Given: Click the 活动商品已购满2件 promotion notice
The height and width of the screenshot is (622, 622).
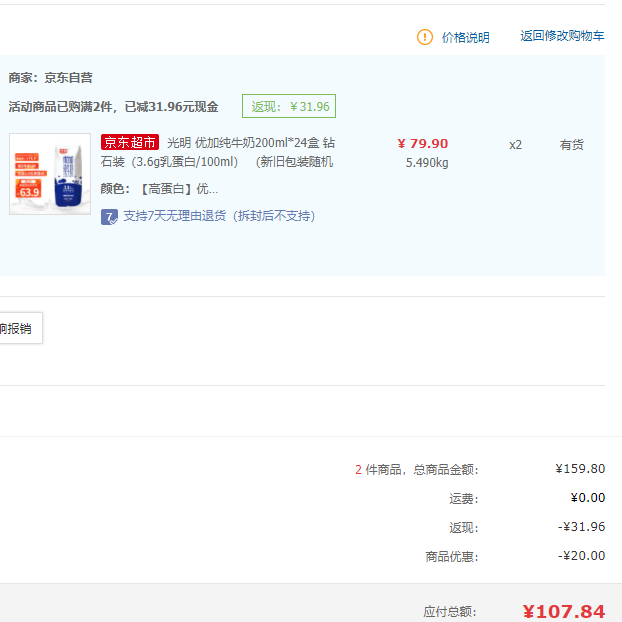Looking at the screenshot, I should [113, 106].
